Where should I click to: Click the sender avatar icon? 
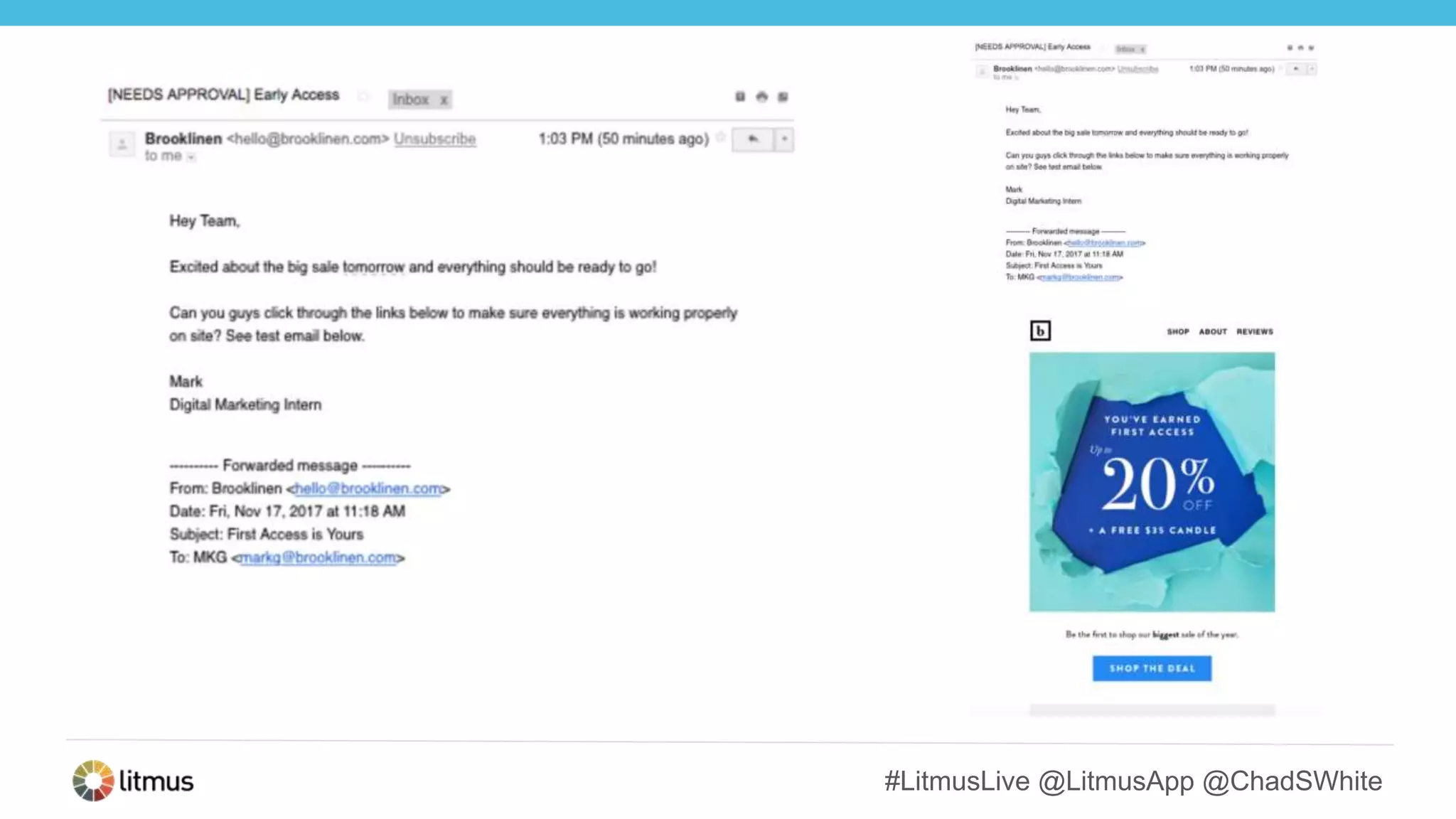click(x=122, y=144)
